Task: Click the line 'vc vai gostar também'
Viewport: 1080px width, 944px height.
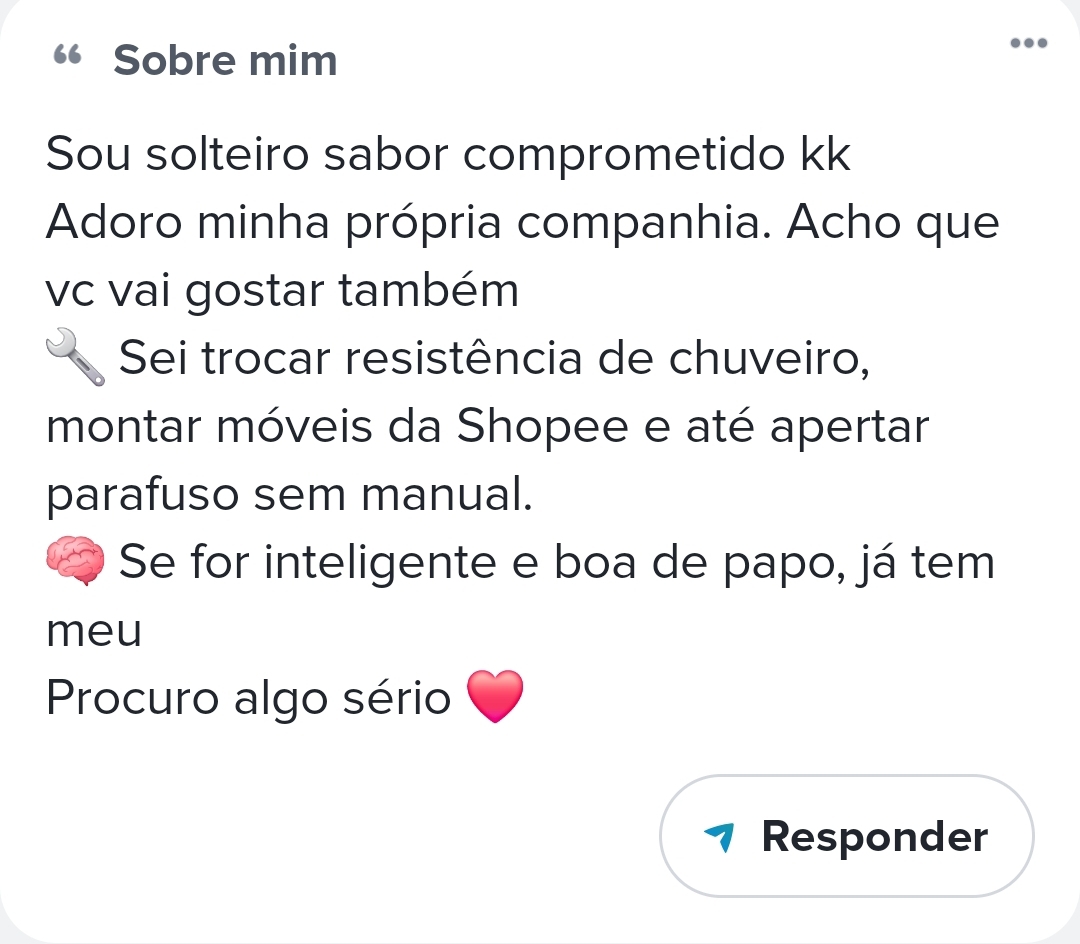Action: pyautogui.click(x=282, y=291)
